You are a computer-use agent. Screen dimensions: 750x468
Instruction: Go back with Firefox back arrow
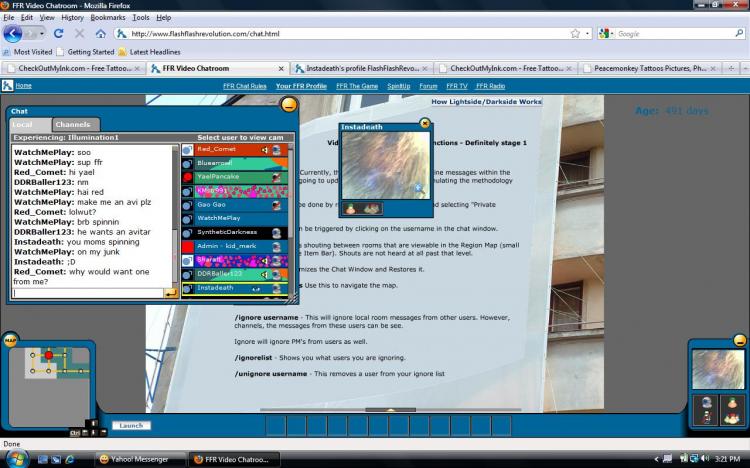(13, 33)
